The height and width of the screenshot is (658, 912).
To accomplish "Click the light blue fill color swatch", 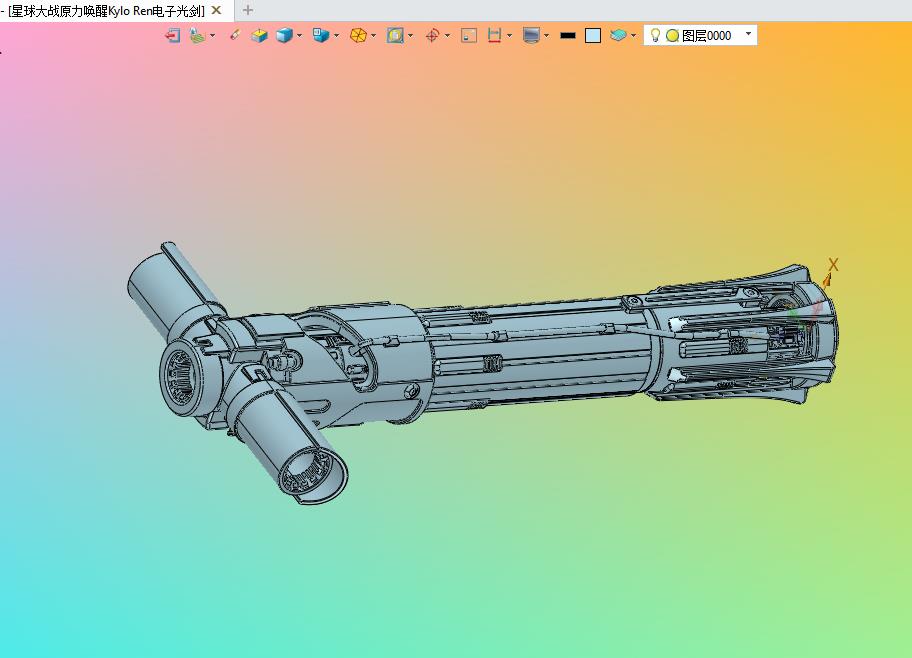I will click(593, 35).
